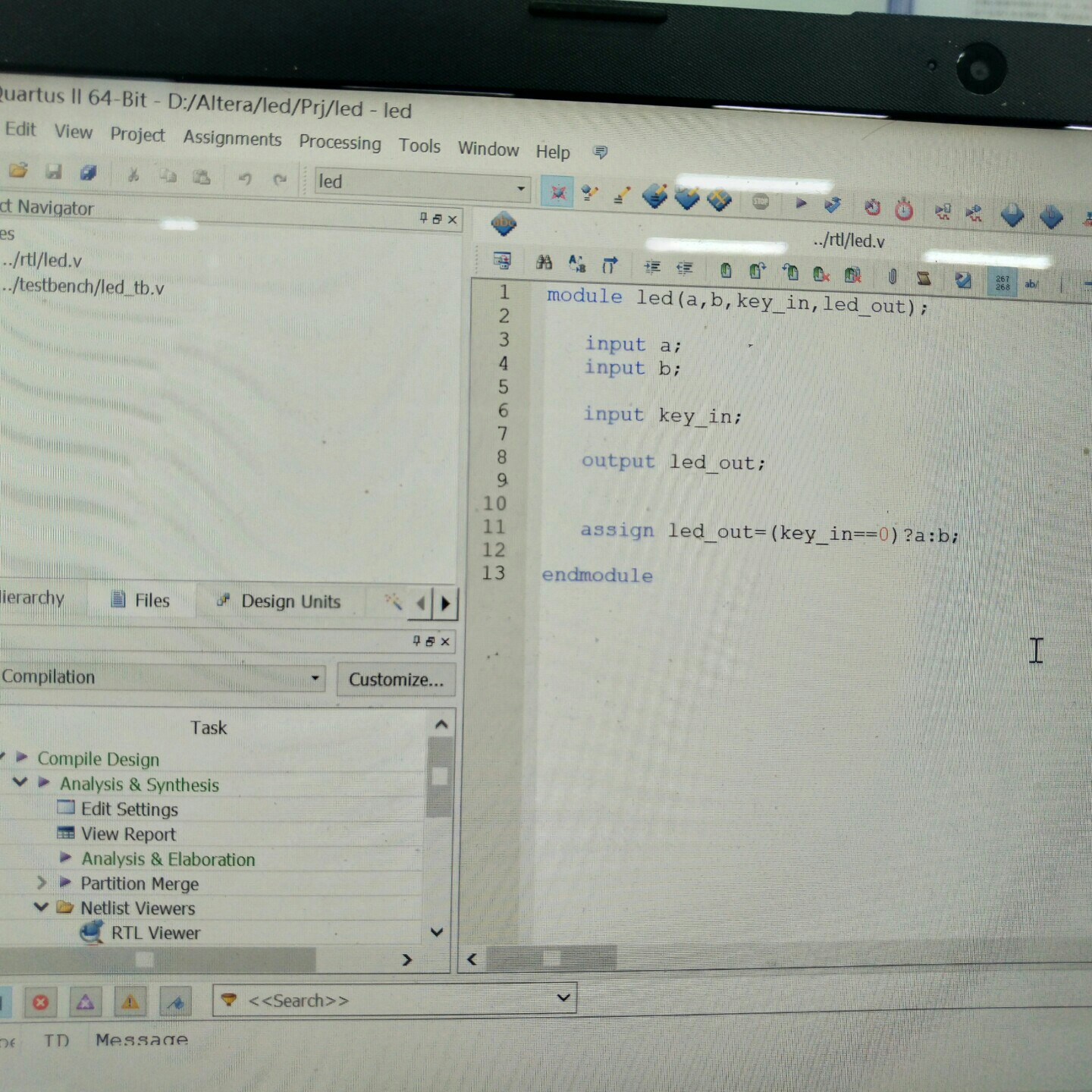Click the increase indent icon
The height and width of the screenshot is (1092, 1092).
651,266
